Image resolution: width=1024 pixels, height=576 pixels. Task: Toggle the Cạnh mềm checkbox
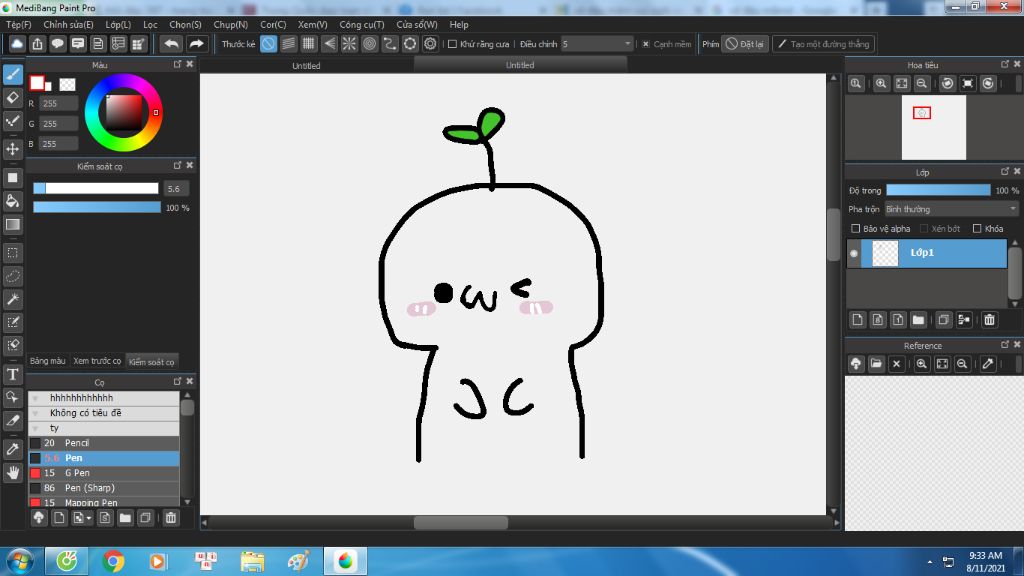pyautogui.click(x=646, y=44)
